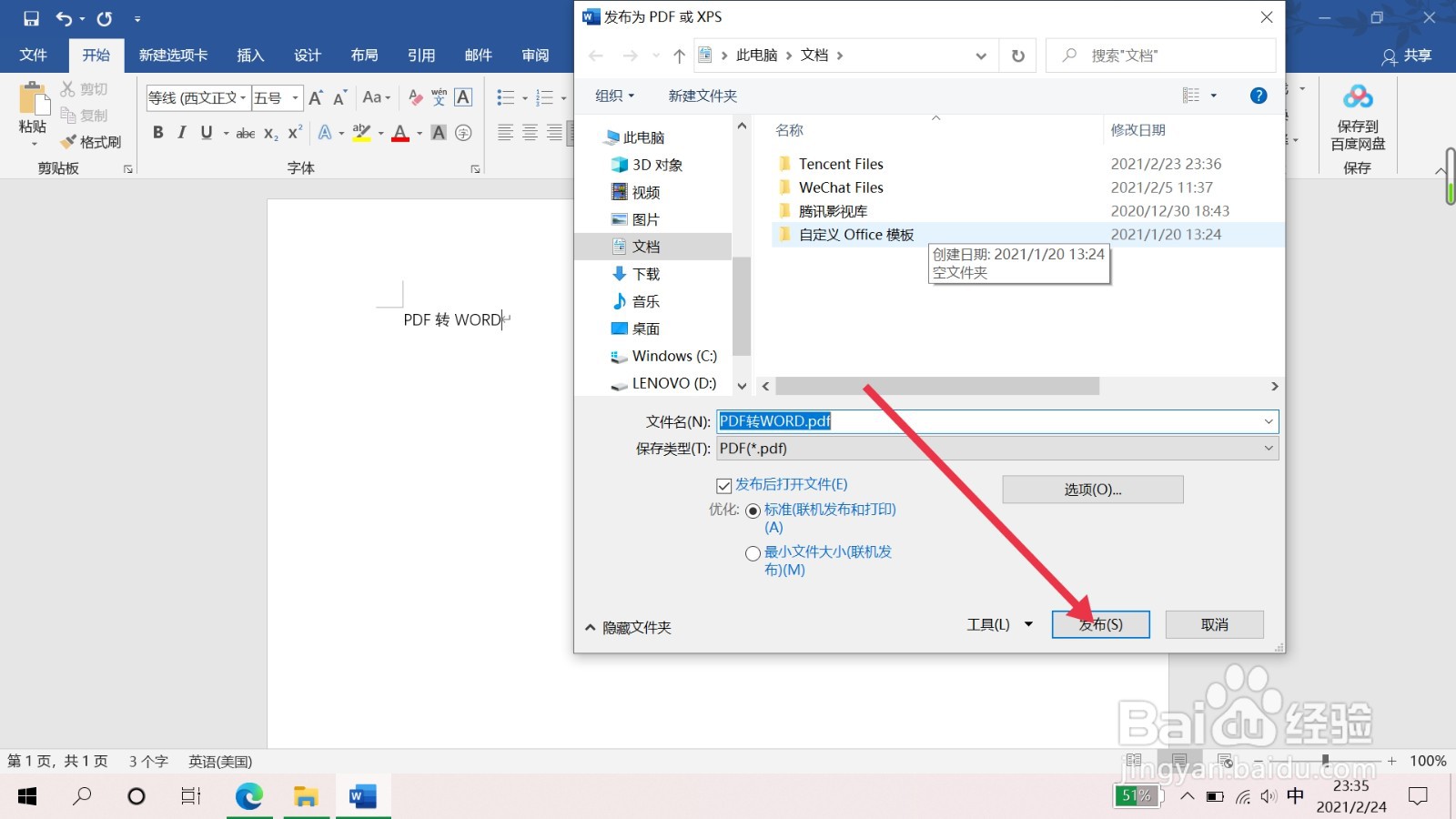Click the text highlight color icon
Viewport: 1456px width, 819px height.
[361, 133]
